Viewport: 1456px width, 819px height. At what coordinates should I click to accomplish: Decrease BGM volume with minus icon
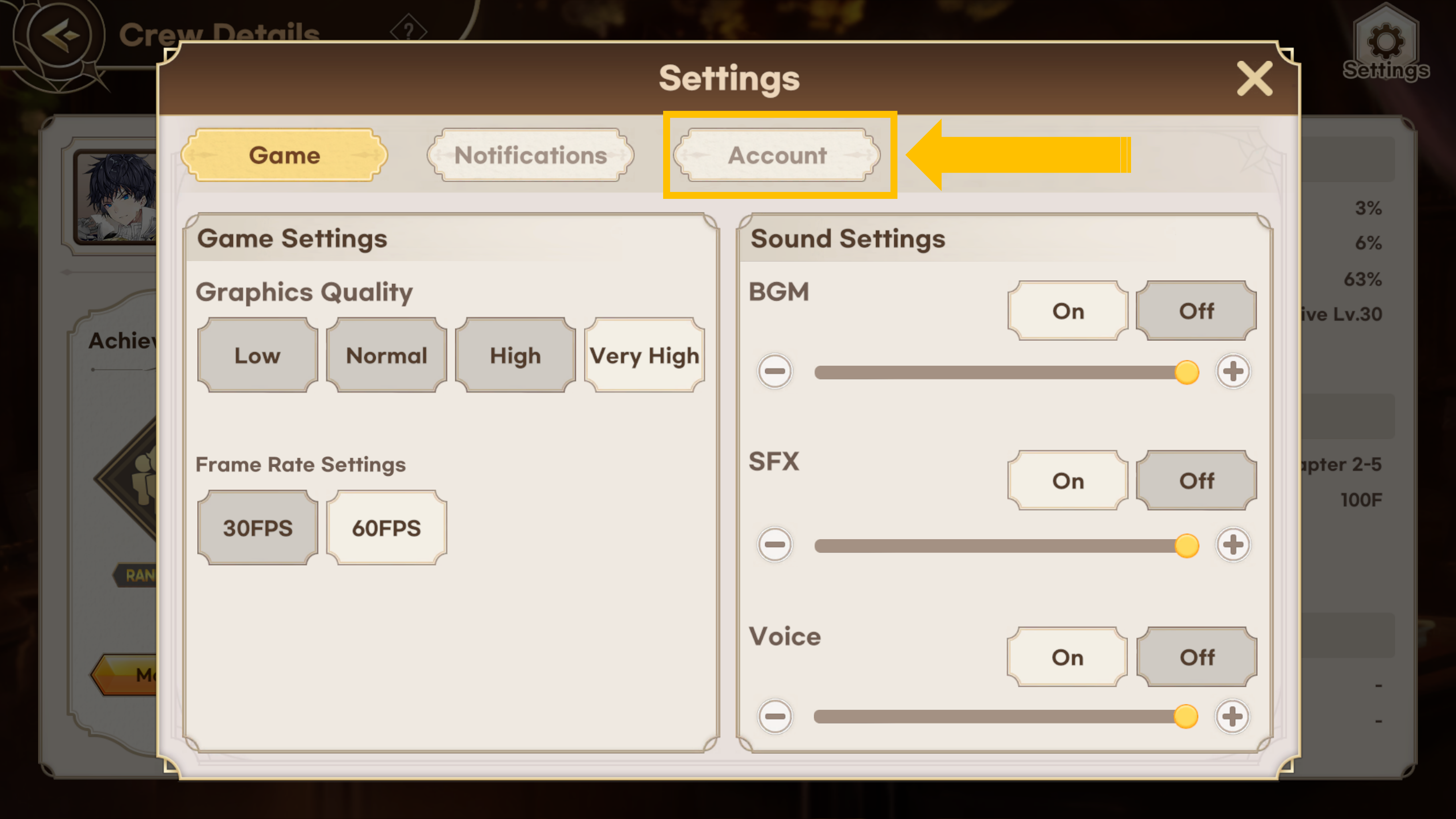coord(775,372)
